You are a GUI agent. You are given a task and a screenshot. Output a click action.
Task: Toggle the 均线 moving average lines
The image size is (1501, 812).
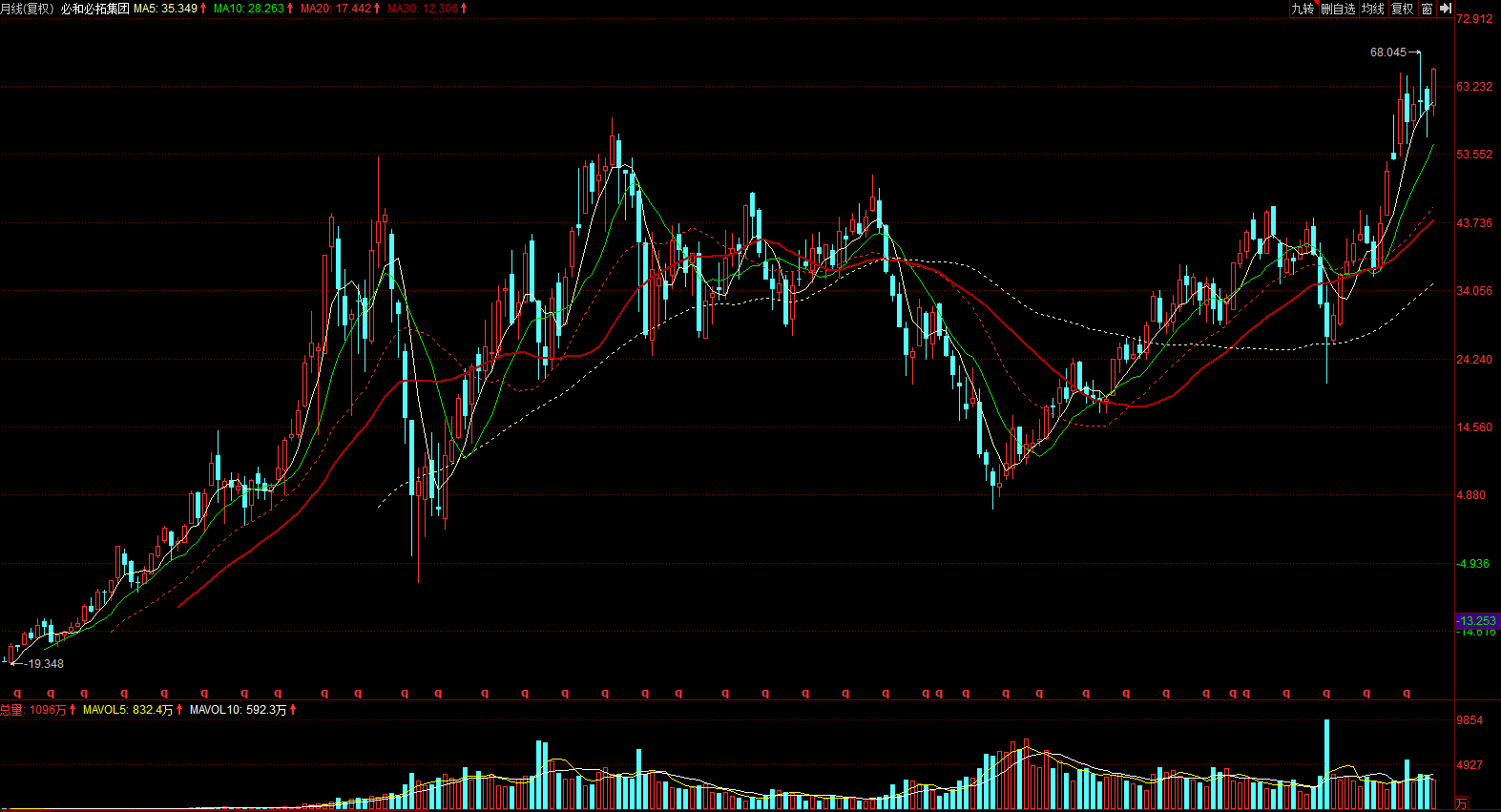[x=1372, y=9]
